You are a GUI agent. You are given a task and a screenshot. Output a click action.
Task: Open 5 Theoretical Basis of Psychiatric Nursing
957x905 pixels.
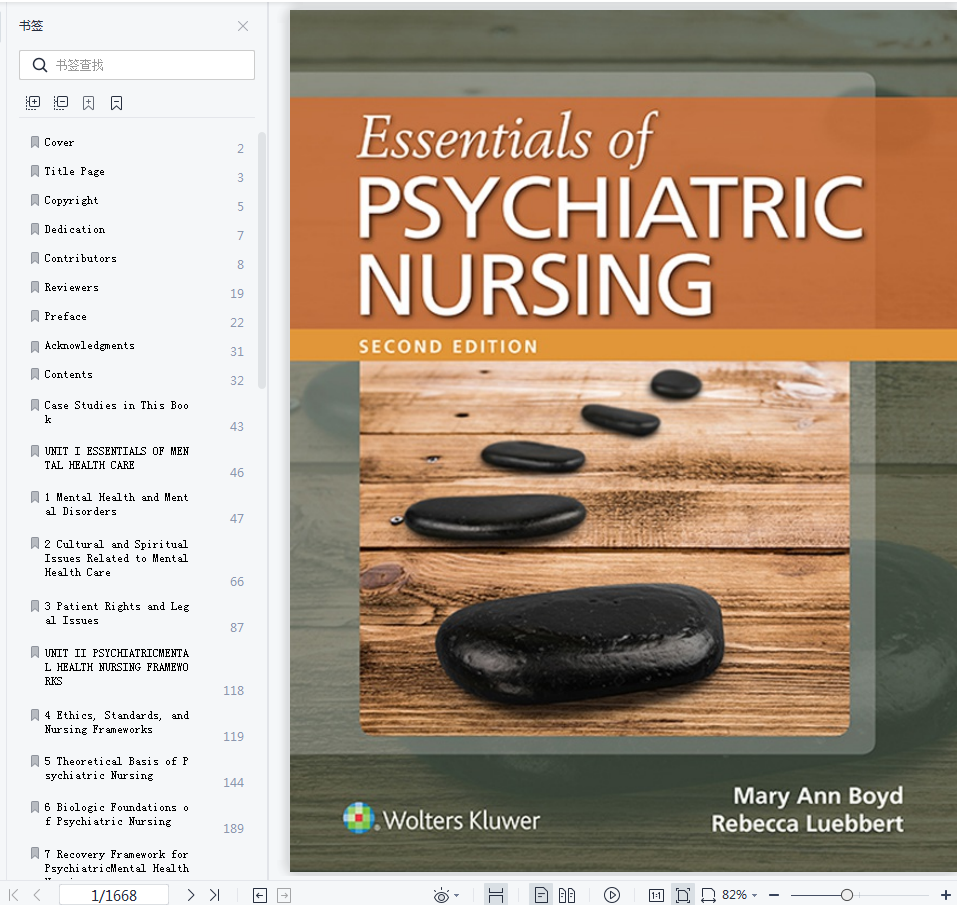[116, 768]
